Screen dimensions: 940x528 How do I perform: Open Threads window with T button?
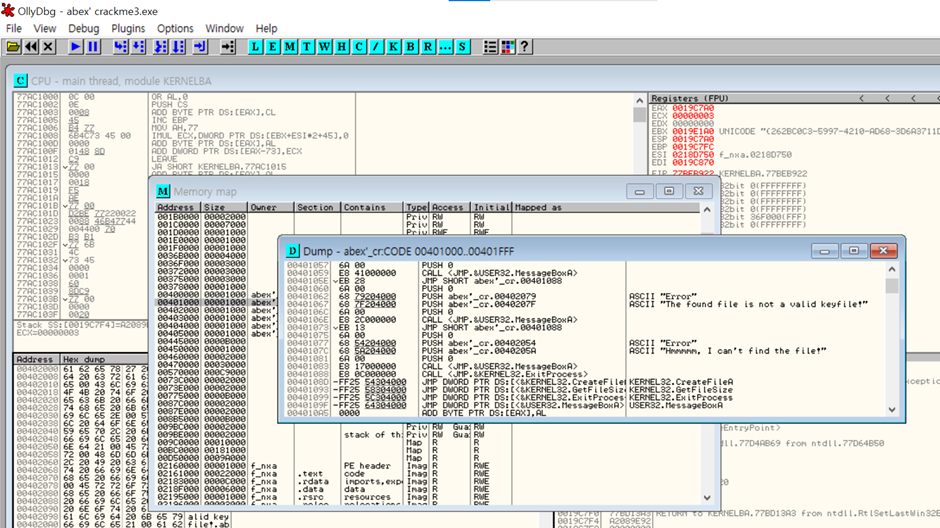click(307, 47)
